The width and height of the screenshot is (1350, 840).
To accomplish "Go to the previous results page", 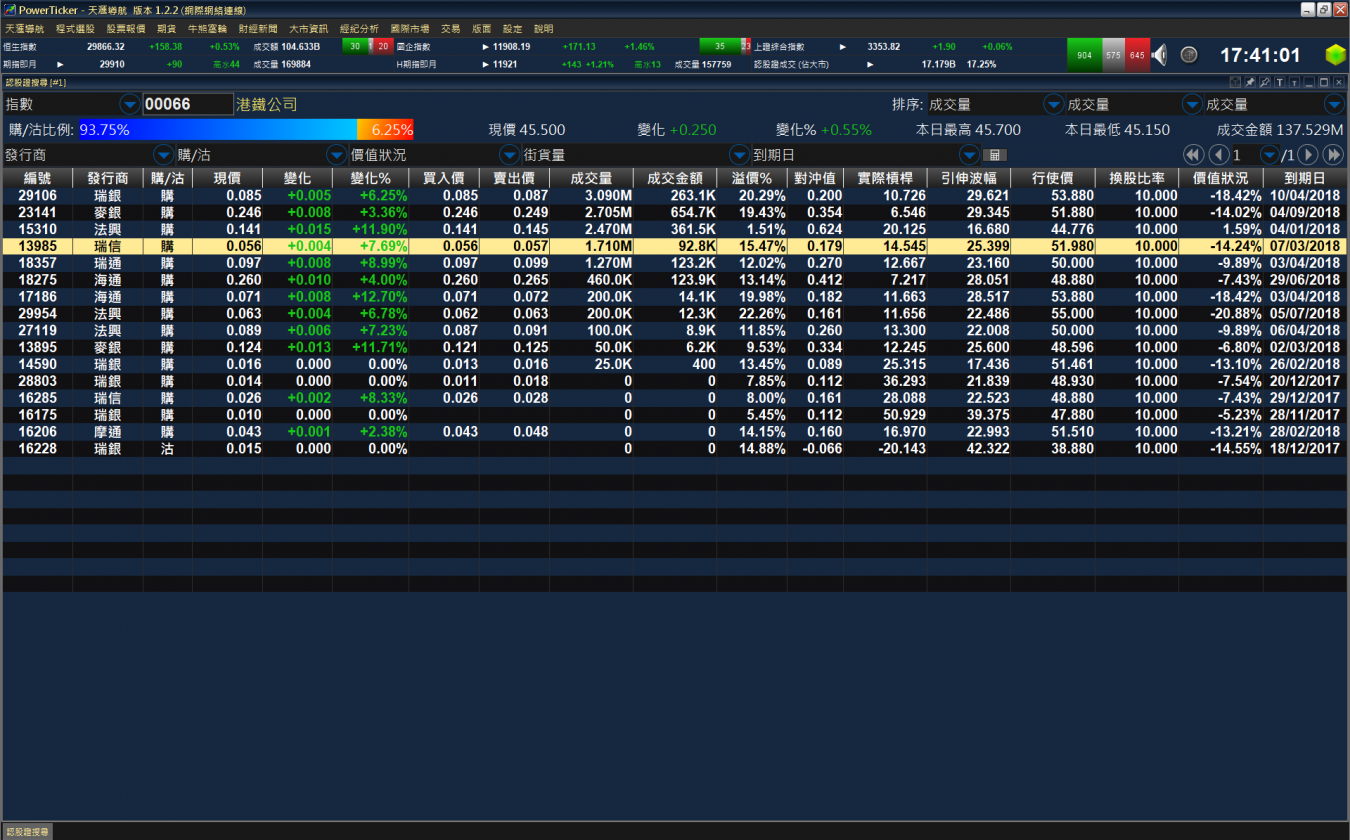I will (1218, 155).
